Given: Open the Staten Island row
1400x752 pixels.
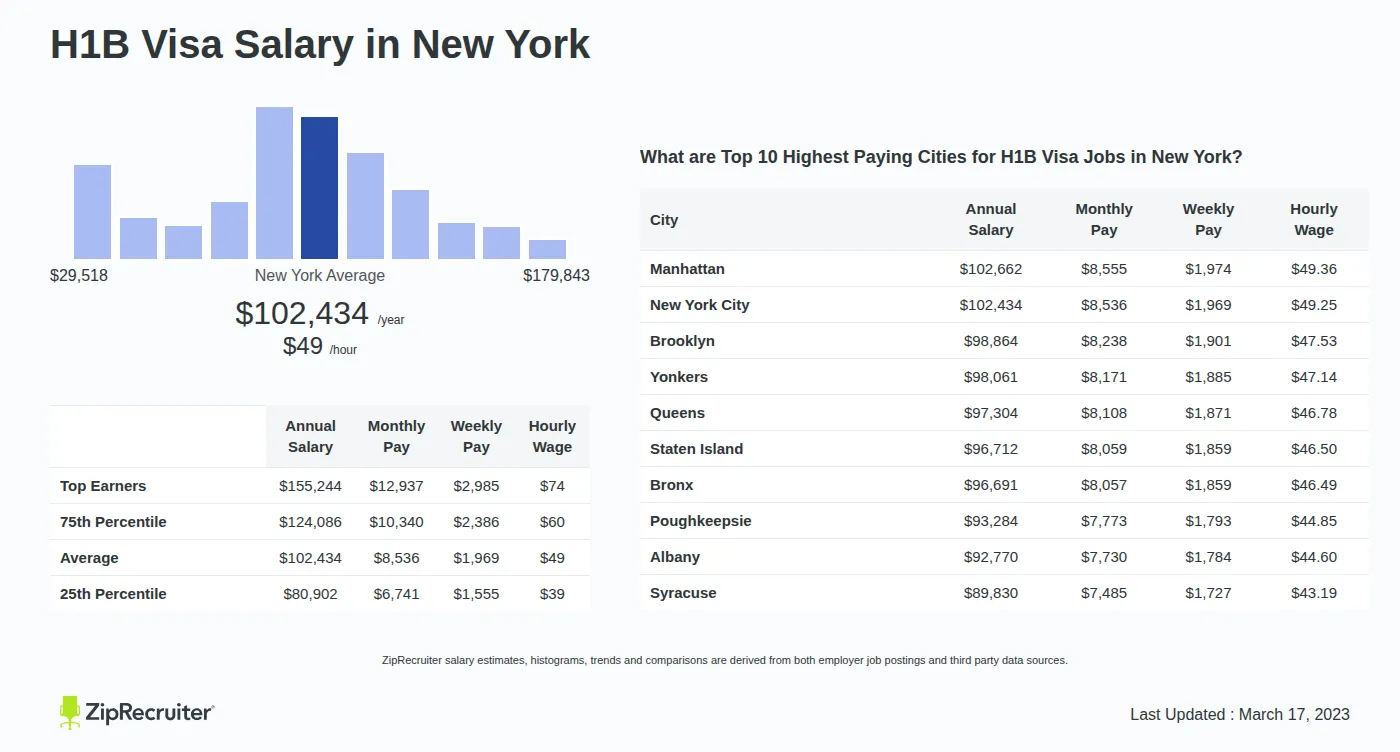Looking at the screenshot, I should [x=696, y=449].
